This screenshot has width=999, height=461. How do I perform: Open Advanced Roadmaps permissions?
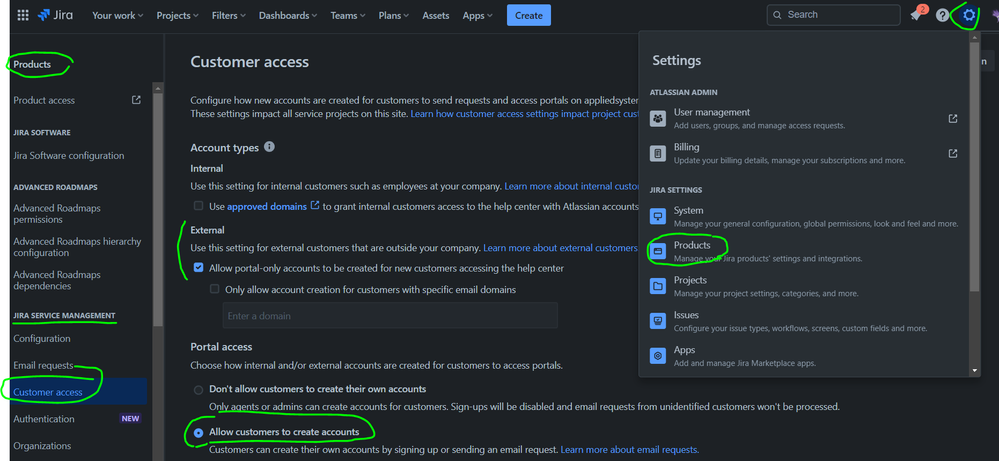(57, 214)
